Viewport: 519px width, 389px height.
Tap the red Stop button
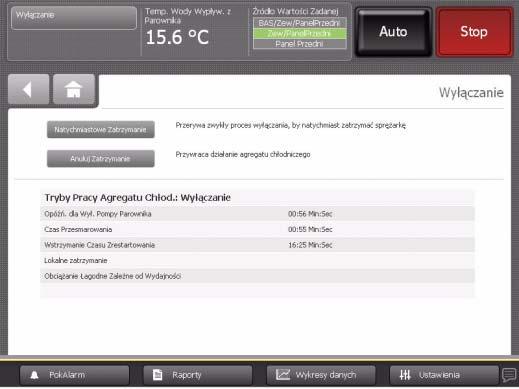(x=474, y=32)
